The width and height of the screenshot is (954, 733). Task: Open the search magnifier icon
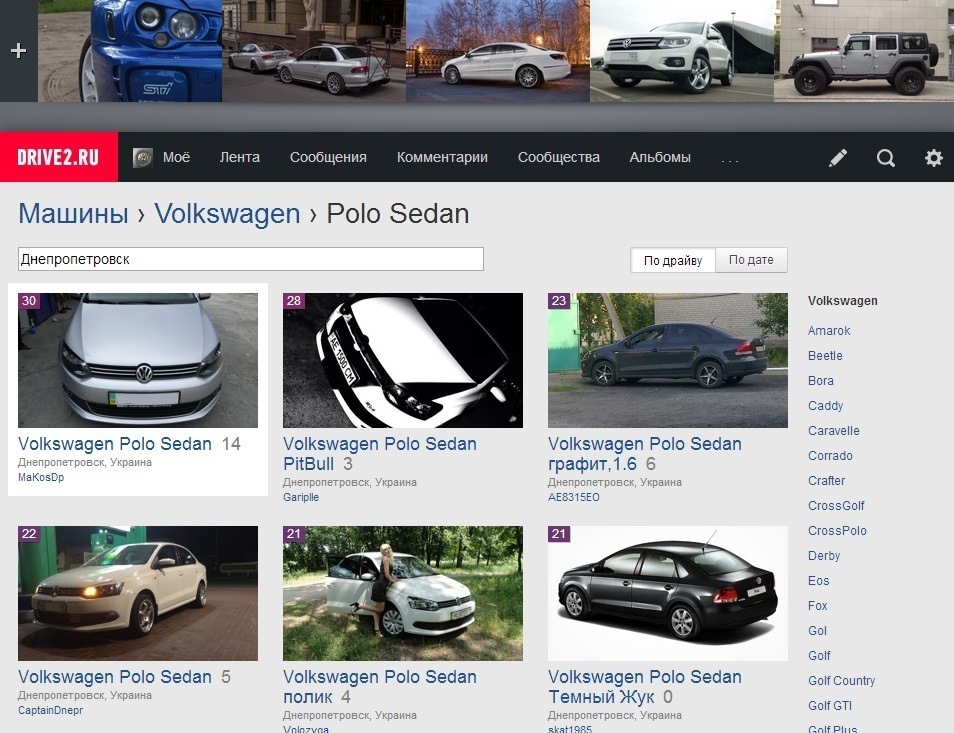tap(886, 158)
